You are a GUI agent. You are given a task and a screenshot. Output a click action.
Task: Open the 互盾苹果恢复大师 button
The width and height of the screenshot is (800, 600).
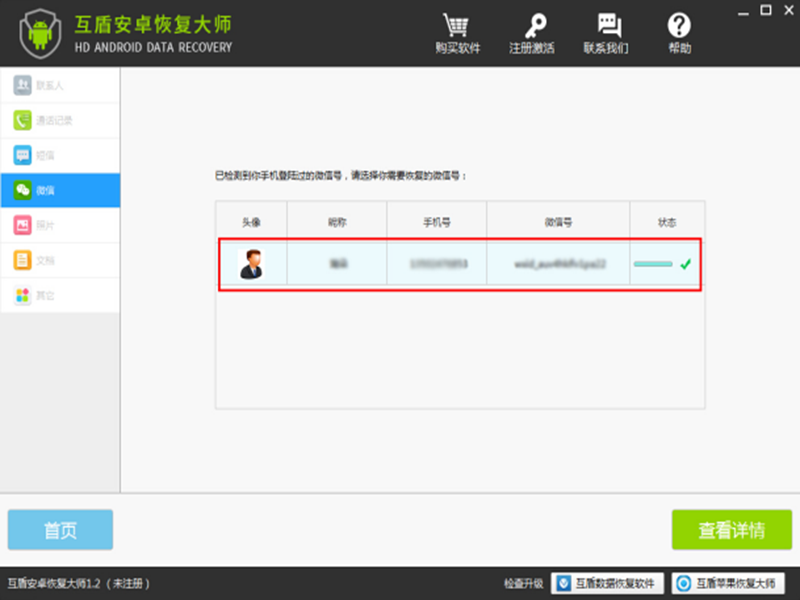point(729,583)
